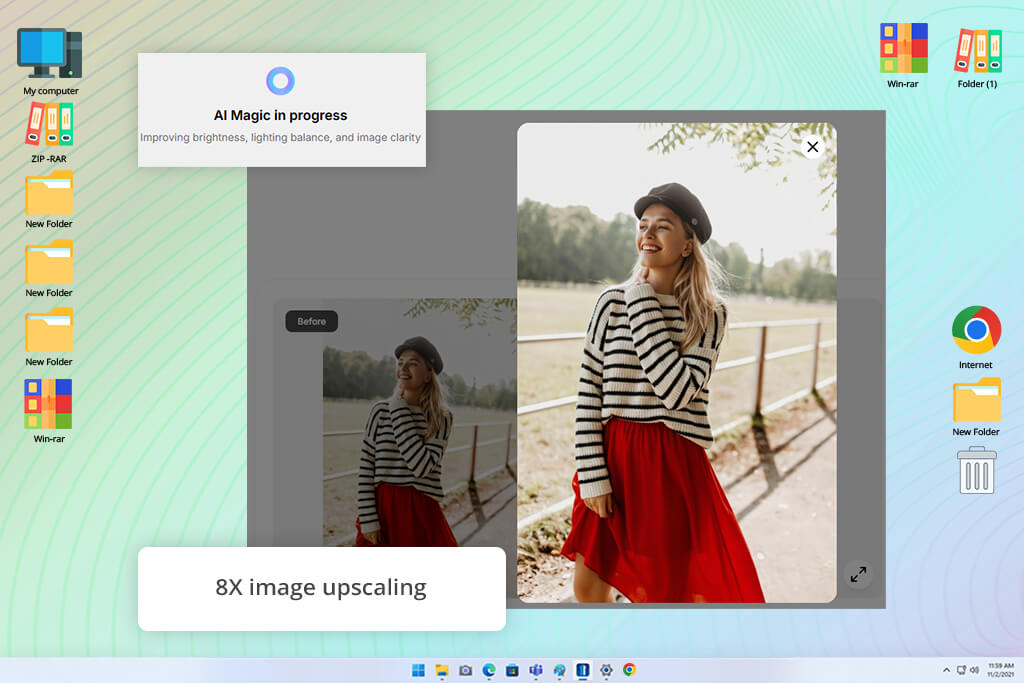Viewport: 1024px width, 683px height.
Task: Open the Windows Start menu
Action: (x=418, y=670)
